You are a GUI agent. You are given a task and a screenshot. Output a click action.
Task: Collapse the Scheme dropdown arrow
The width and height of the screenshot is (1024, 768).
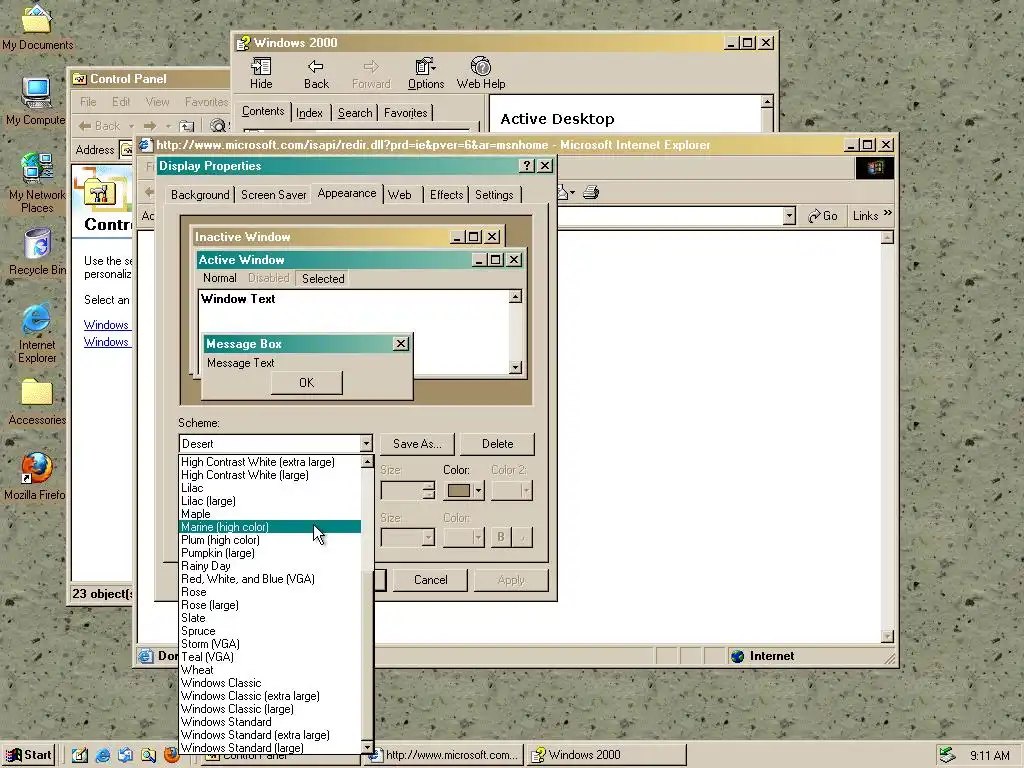pyautogui.click(x=366, y=443)
